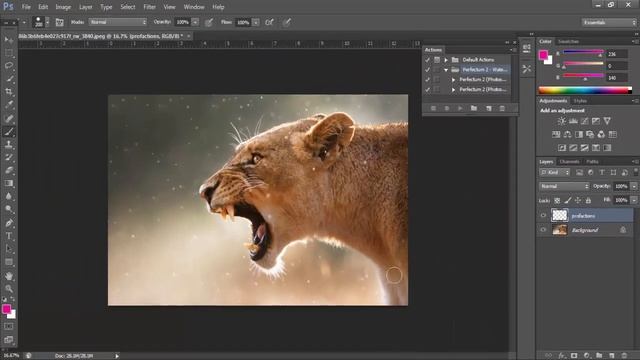Toggle Perfectum 2 - Wate... set checkmark

click(427, 70)
